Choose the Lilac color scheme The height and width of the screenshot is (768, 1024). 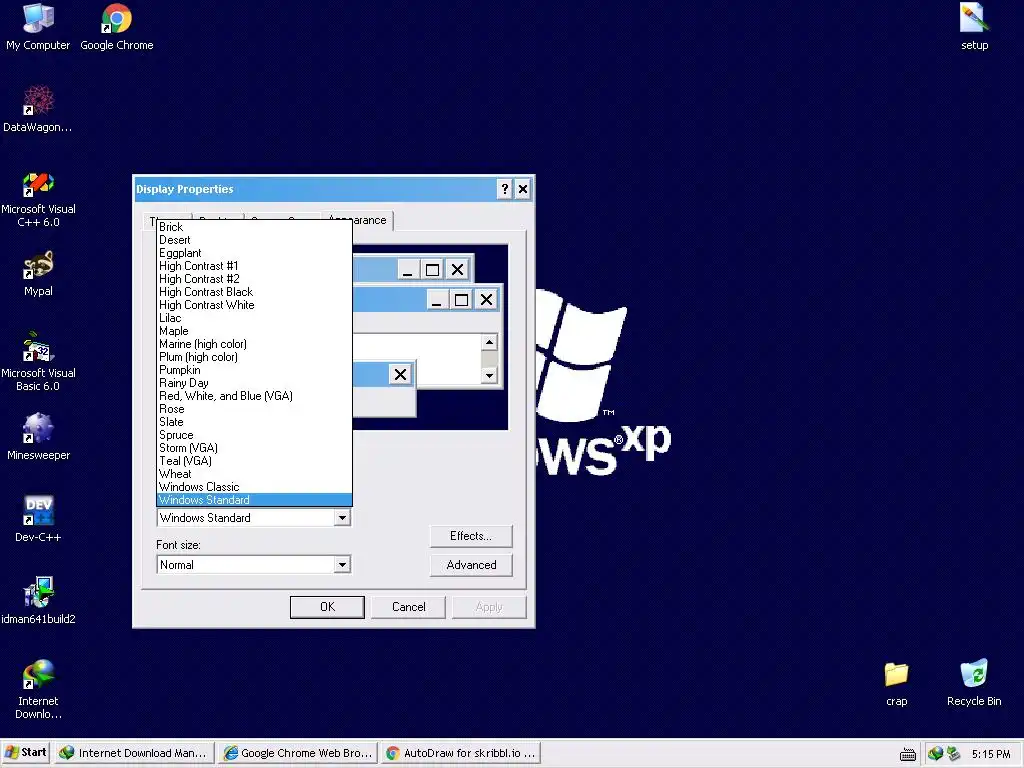tap(255, 318)
